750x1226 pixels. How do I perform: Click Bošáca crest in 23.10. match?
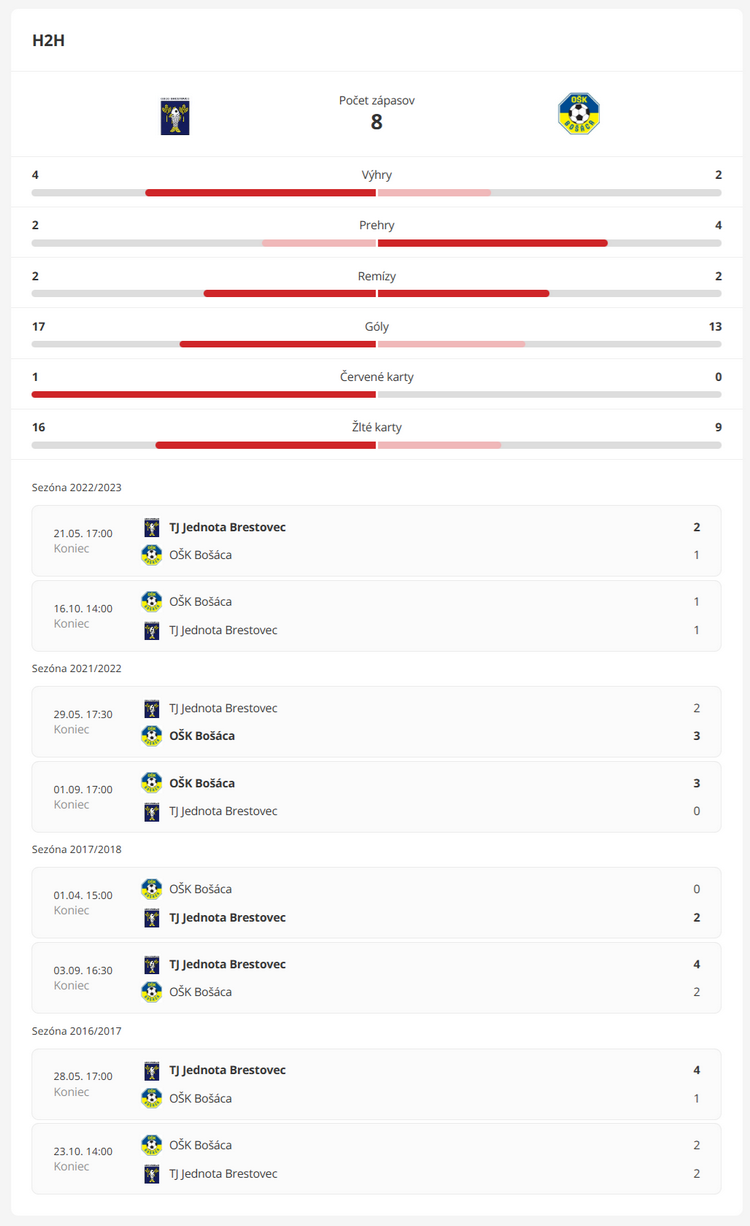coord(152,1145)
